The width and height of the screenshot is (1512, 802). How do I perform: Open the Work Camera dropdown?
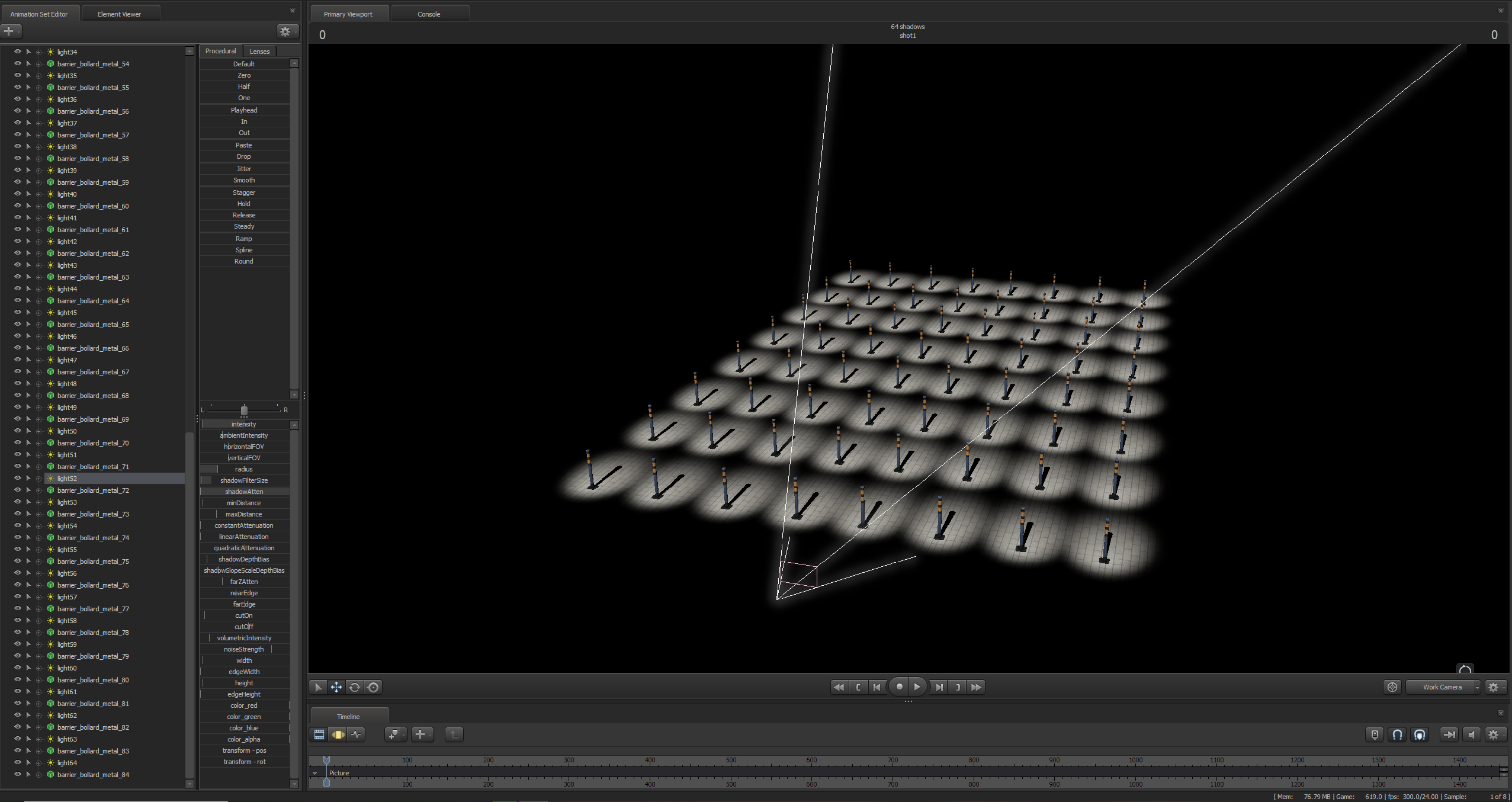tap(1443, 687)
